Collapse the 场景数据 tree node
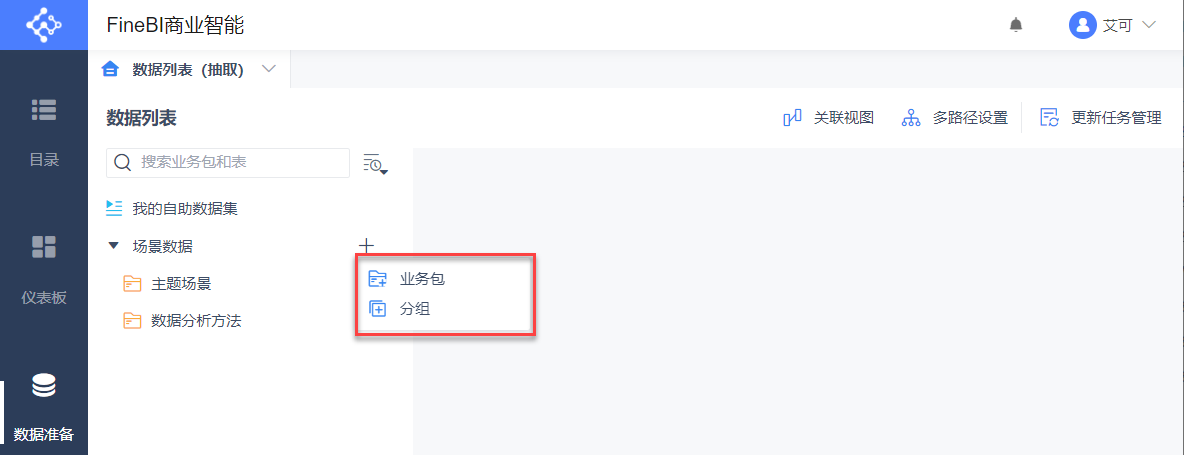Viewport: 1184px width, 455px height. click(114, 246)
